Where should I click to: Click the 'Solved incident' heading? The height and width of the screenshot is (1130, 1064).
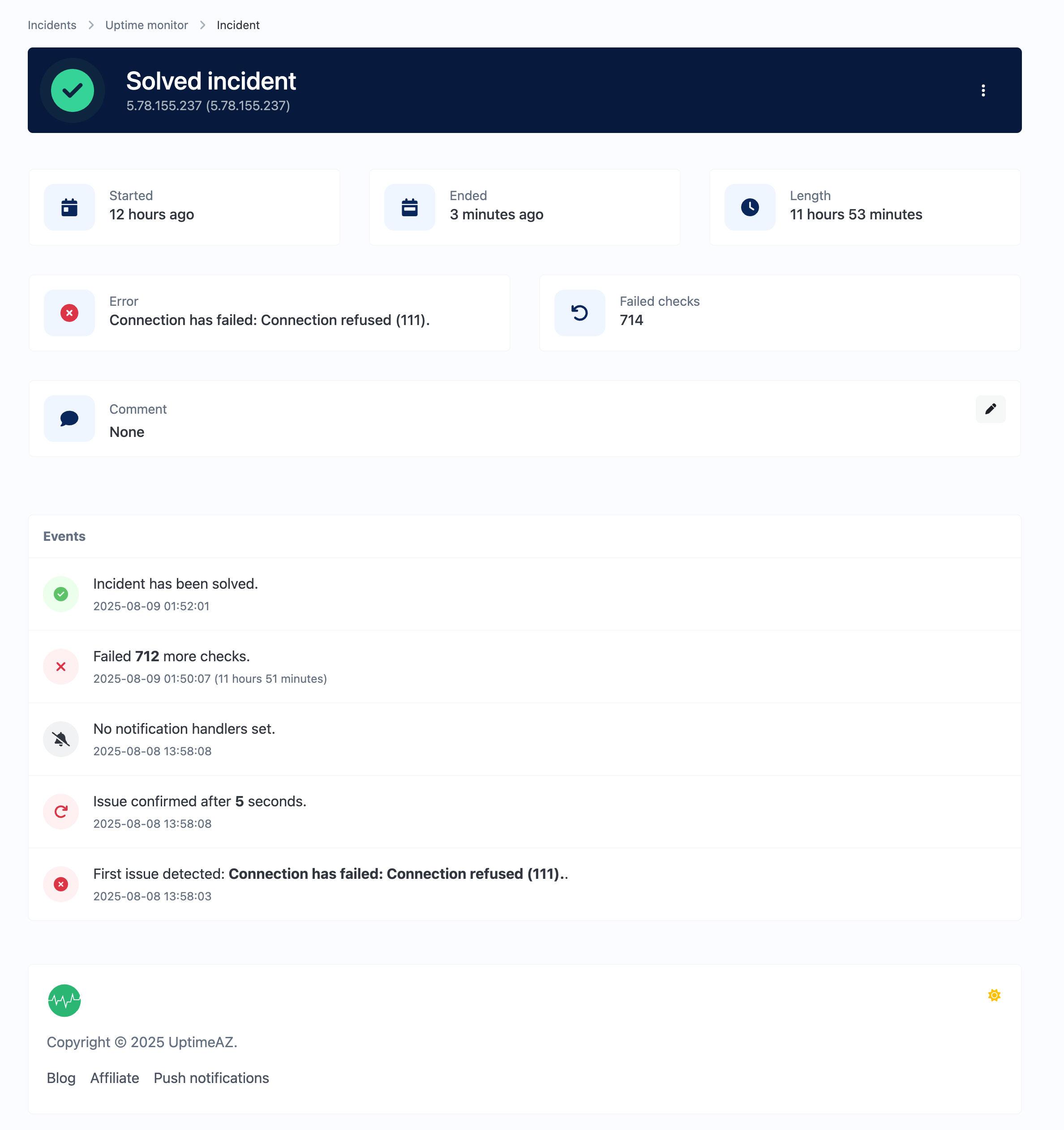pyautogui.click(x=211, y=81)
